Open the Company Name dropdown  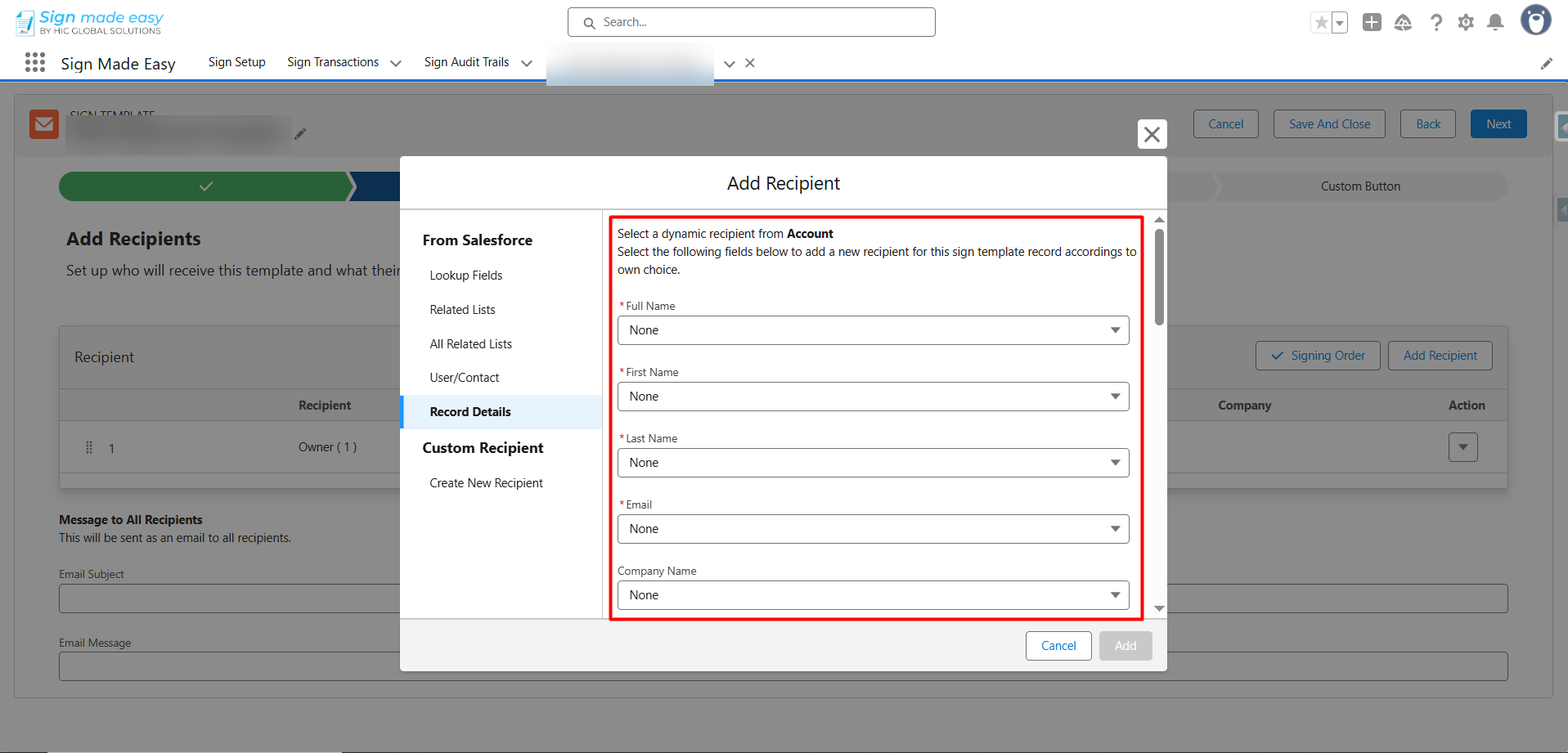pos(873,595)
